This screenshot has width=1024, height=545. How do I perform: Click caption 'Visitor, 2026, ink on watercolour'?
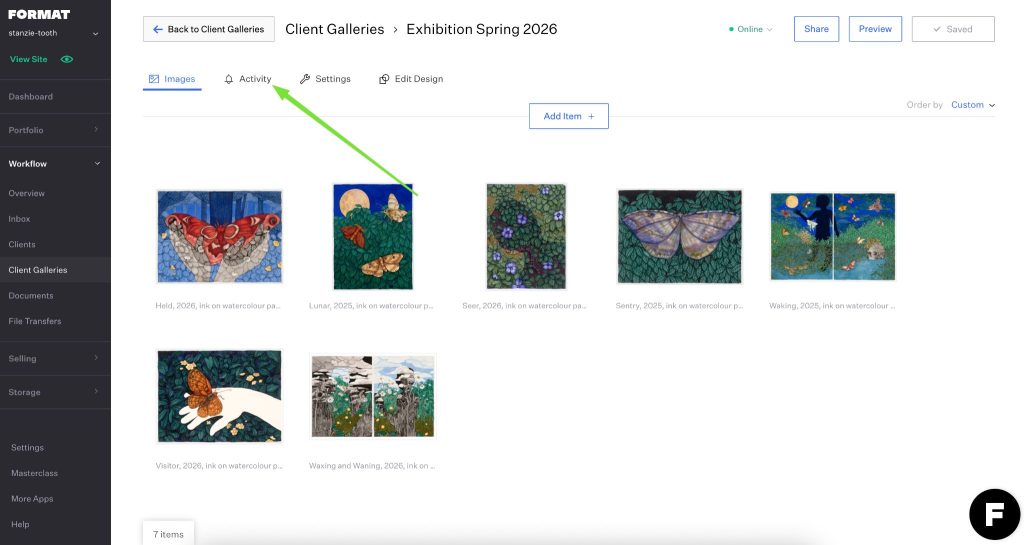tap(219, 466)
